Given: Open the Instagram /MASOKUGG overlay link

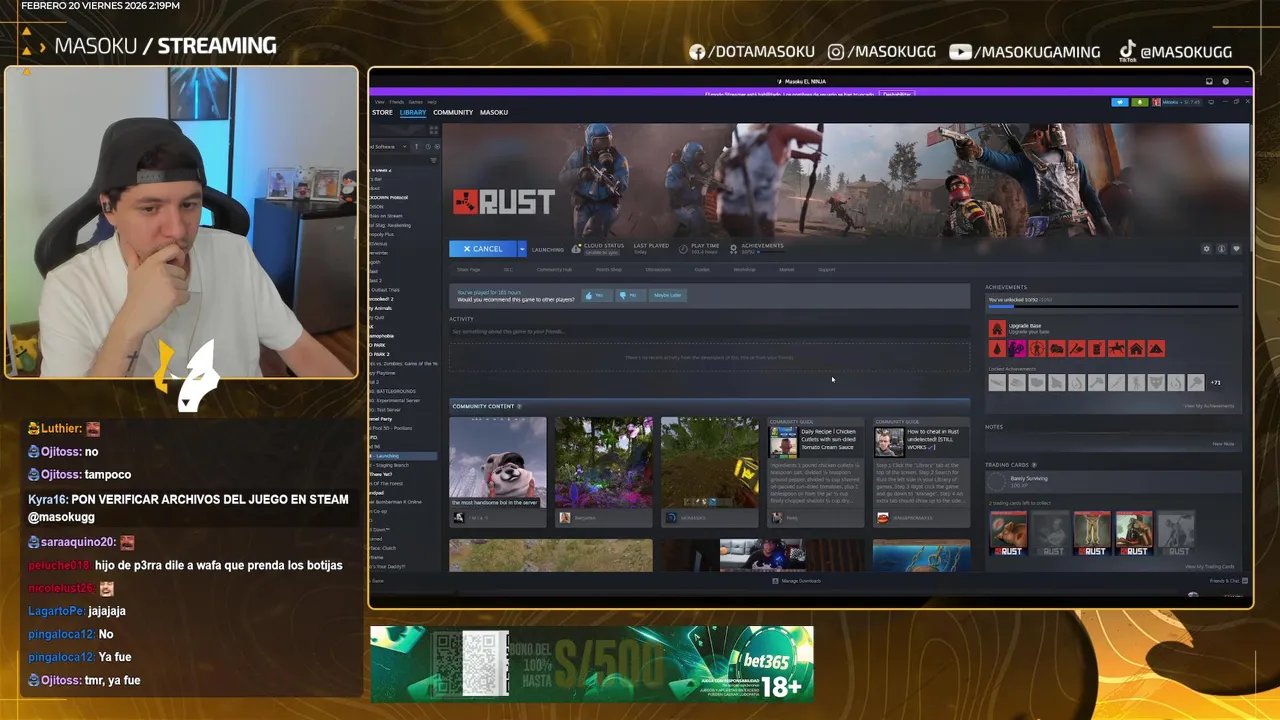Looking at the screenshot, I should pyautogui.click(x=881, y=52).
